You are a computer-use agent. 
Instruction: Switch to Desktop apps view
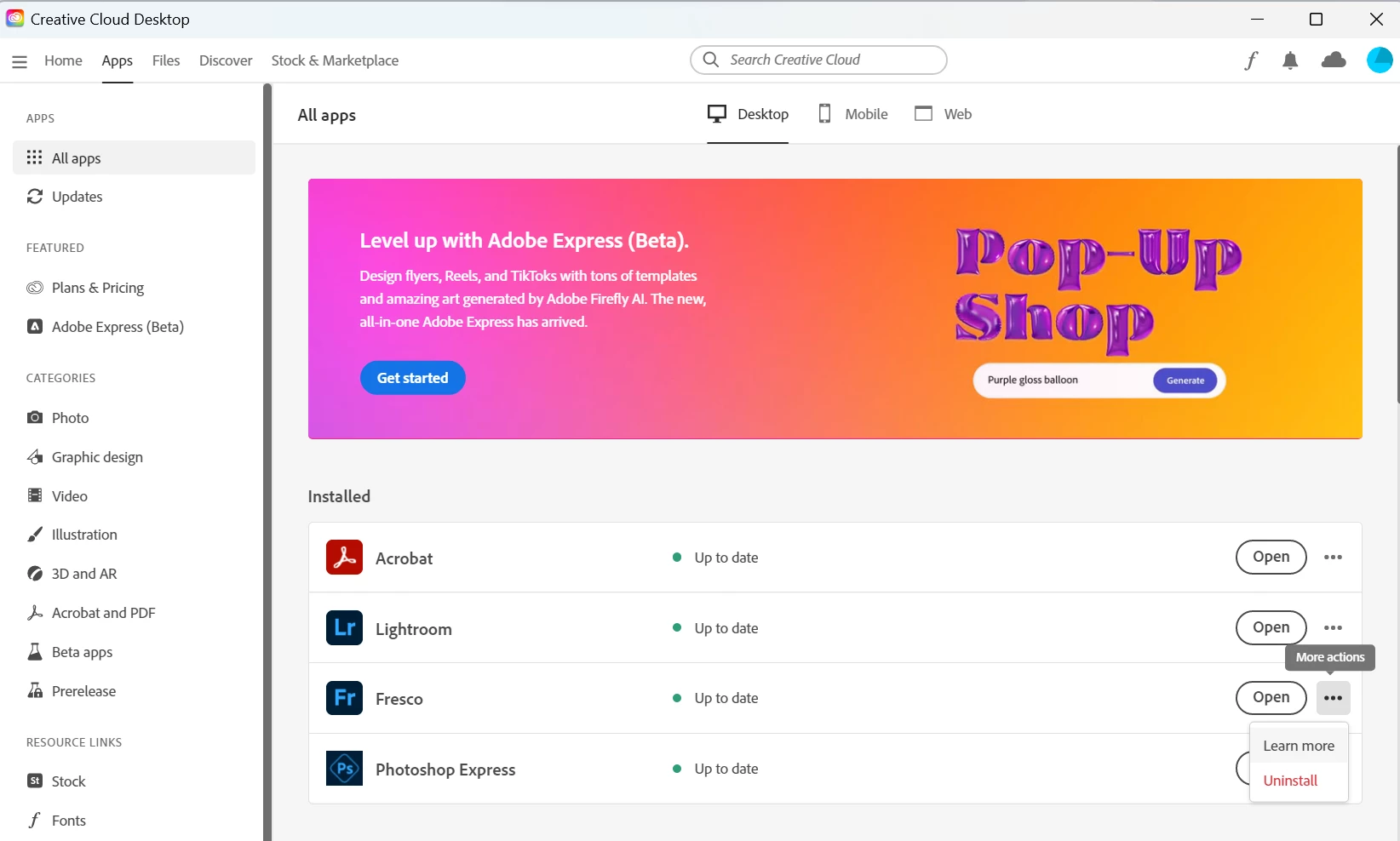point(748,114)
